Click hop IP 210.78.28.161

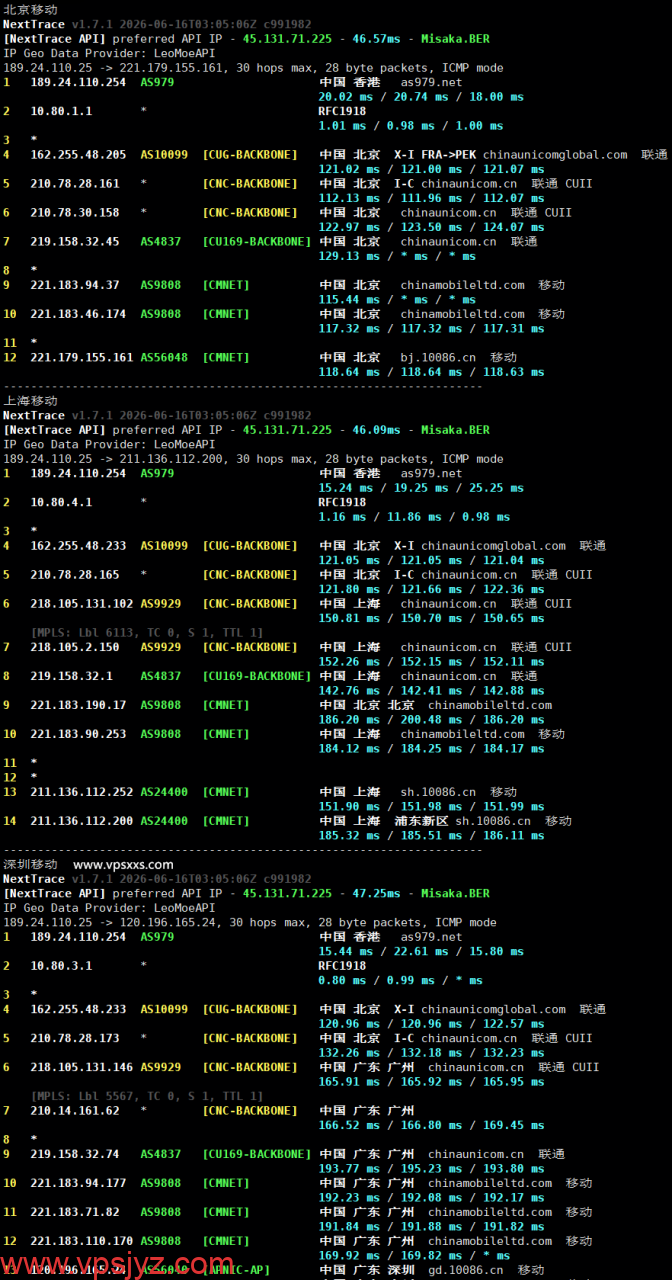point(75,183)
